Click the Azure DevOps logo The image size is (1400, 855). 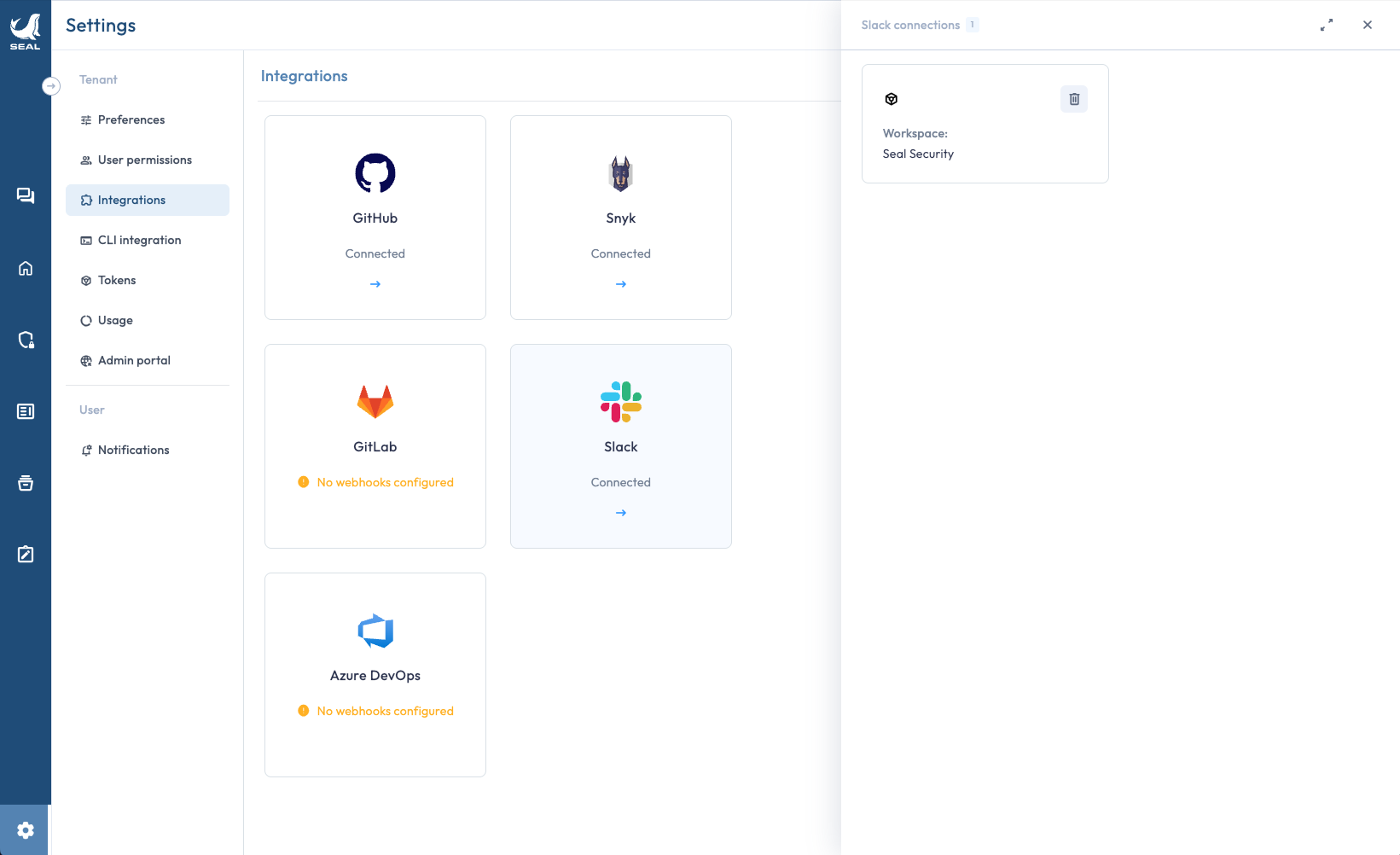375,631
